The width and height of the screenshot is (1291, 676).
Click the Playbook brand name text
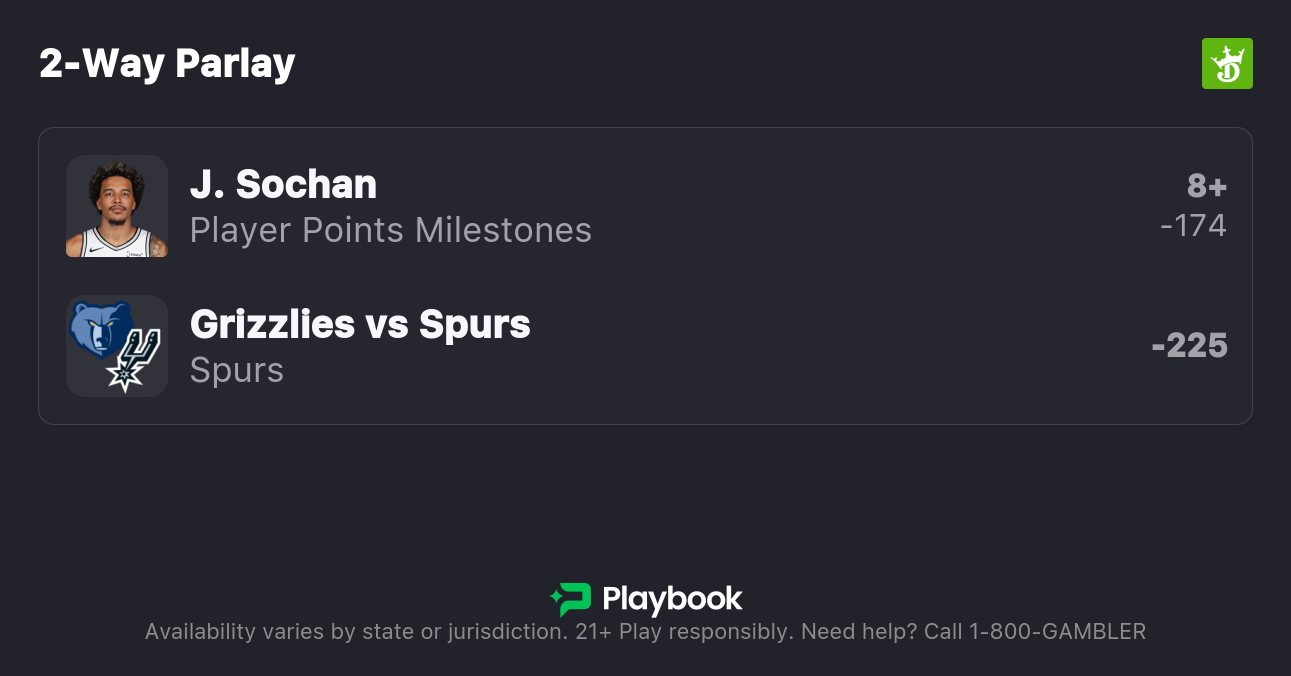(672, 599)
